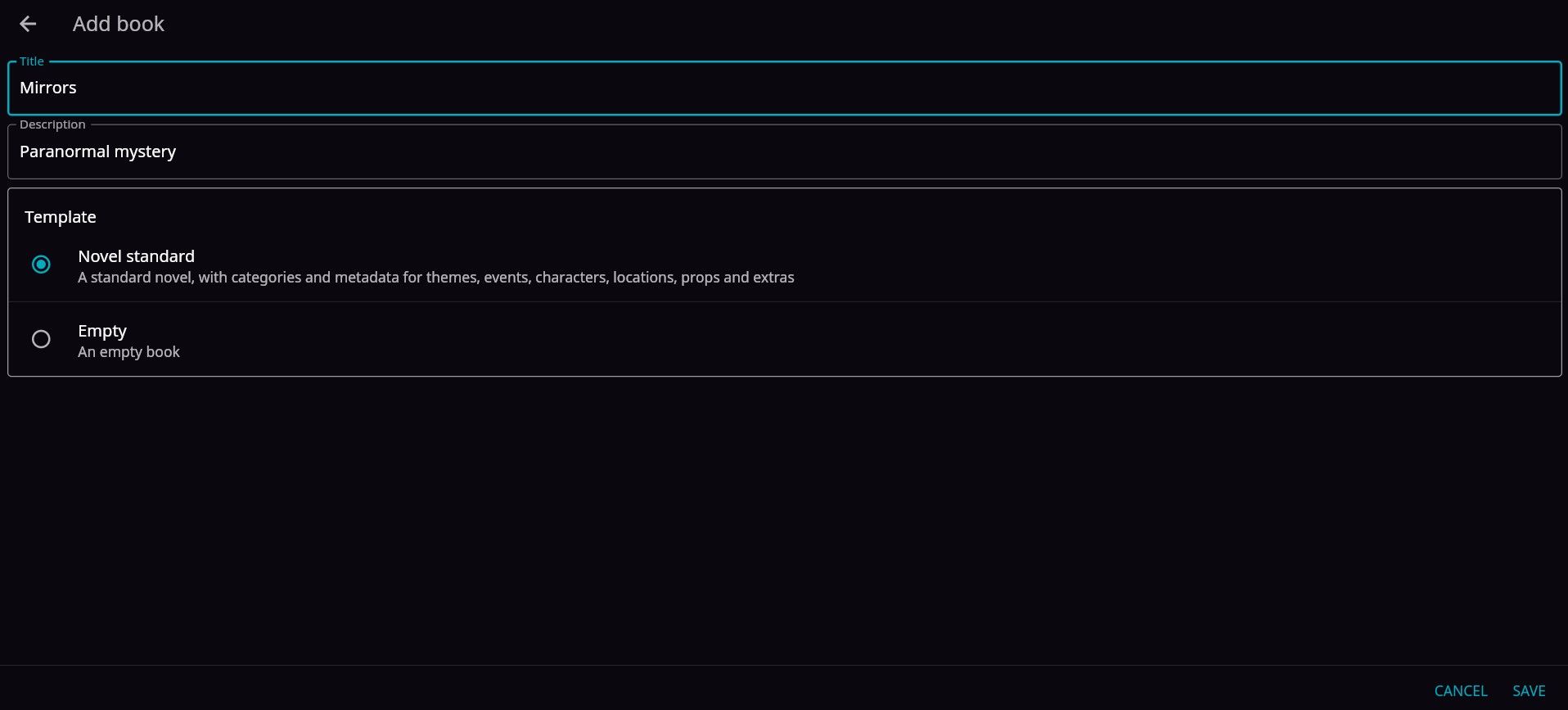Screen dimensions: 1568x710
Task: Save the new book
Action: [1529, 691]
